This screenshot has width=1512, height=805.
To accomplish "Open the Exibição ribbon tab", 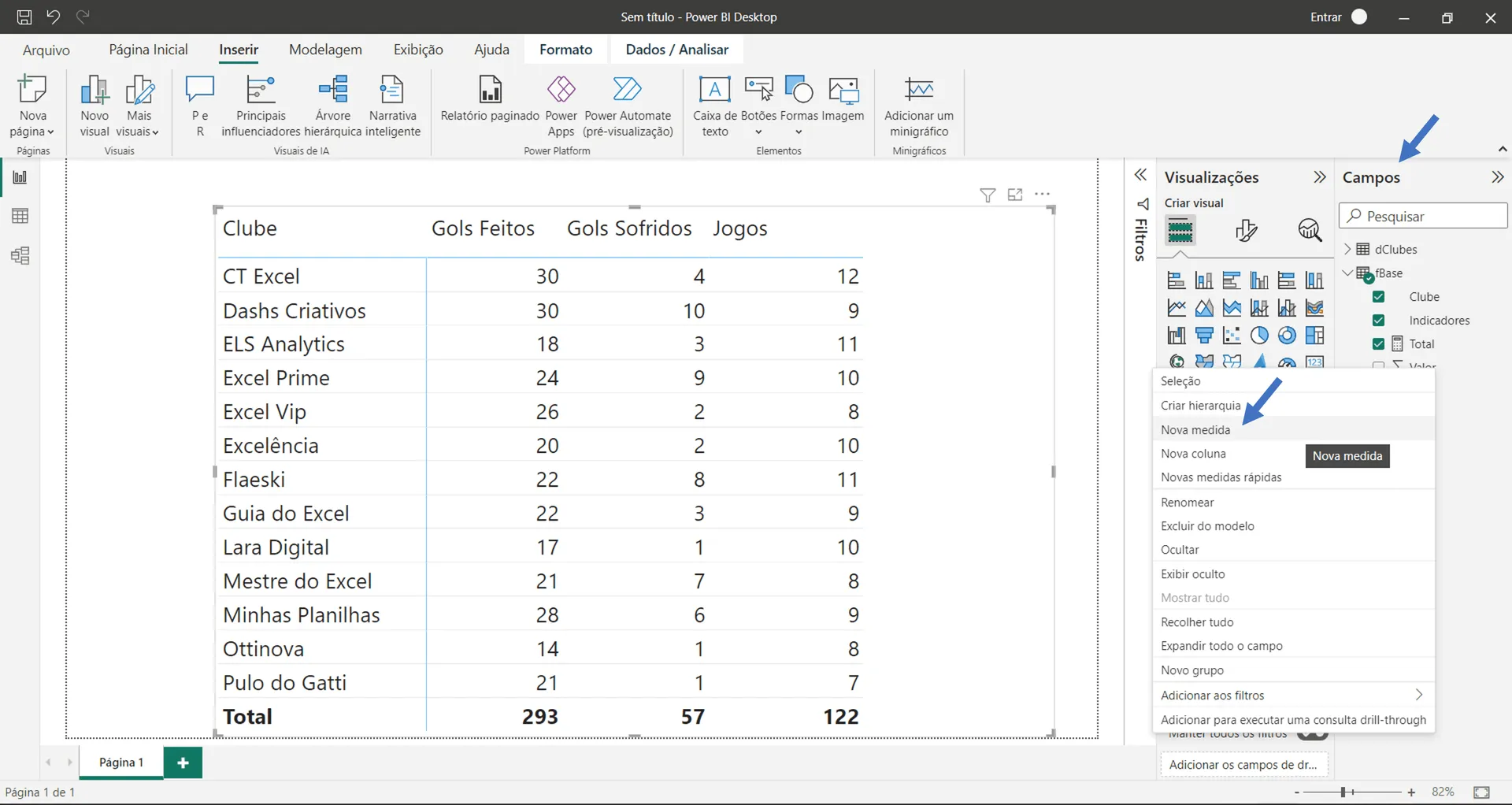I will pyautogui.click(x=418, y=50).
